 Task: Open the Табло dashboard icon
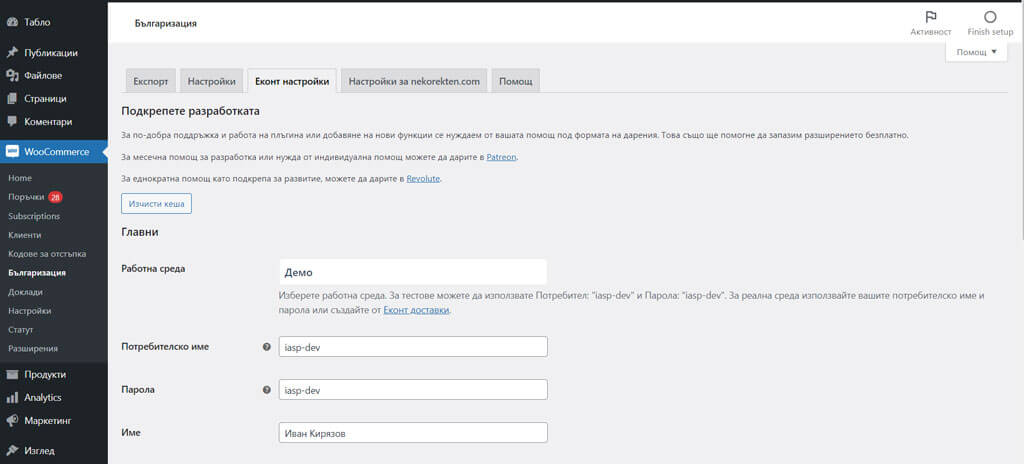(x=12, y=22)
